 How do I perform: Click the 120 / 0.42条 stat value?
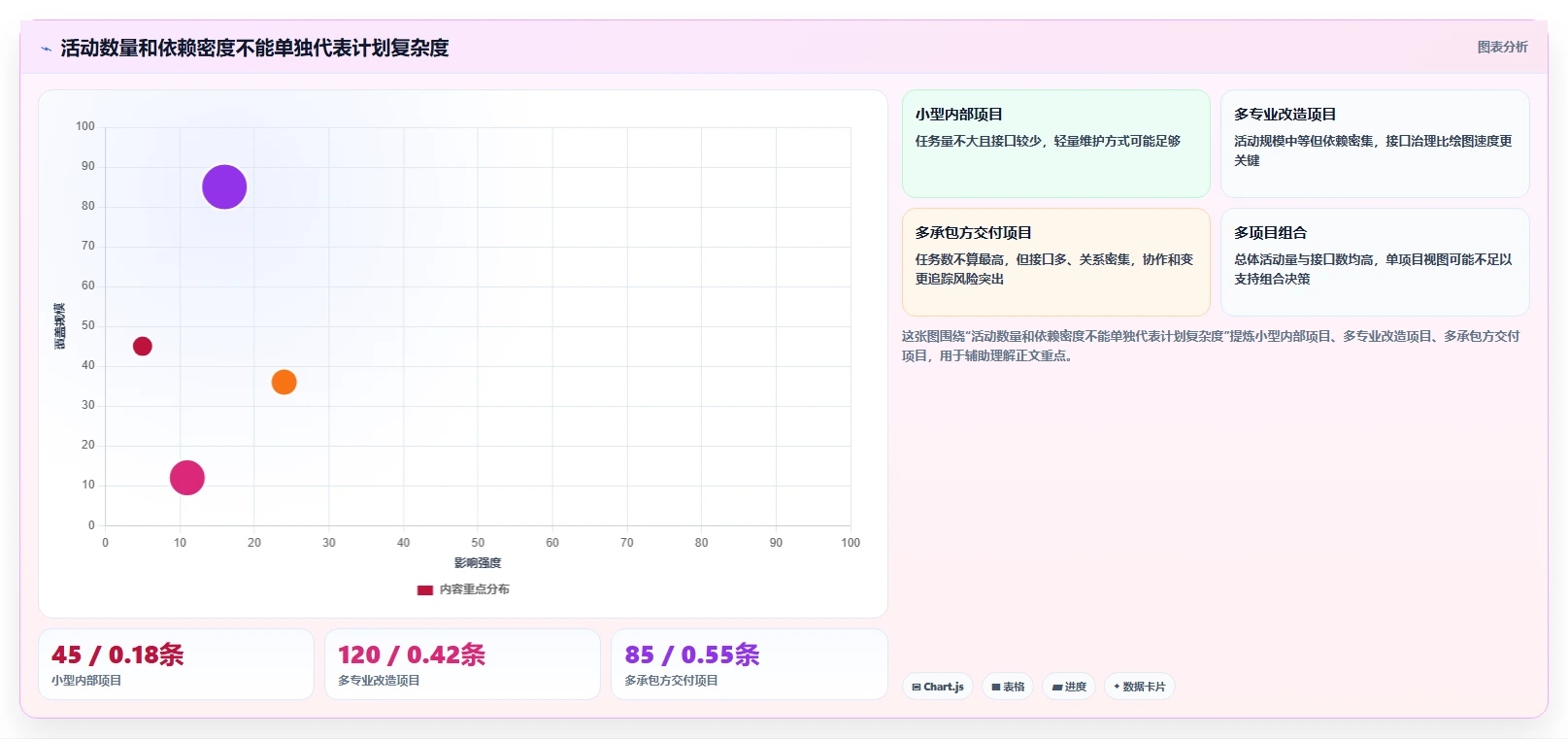[412, 655]
